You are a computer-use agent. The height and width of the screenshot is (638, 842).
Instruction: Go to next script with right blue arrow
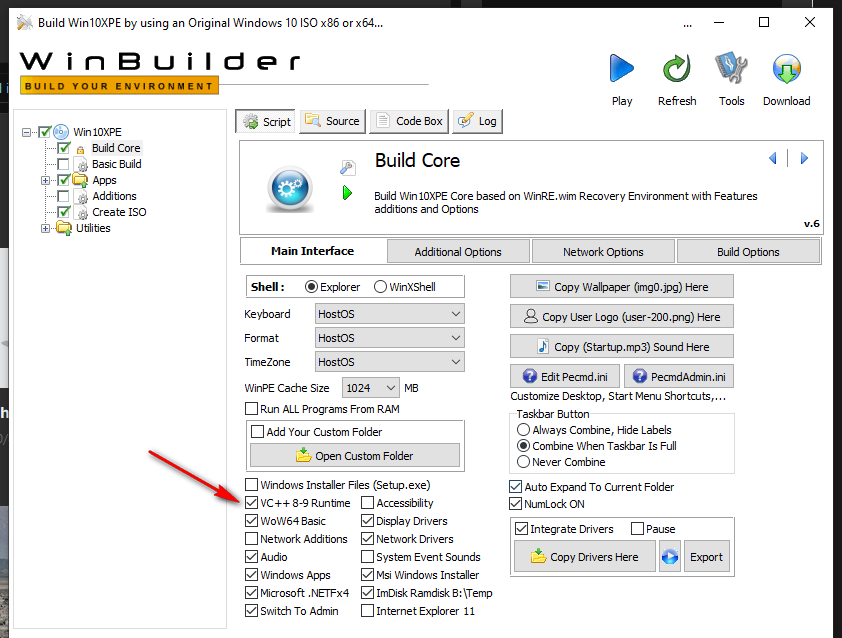tap(804, 158)
